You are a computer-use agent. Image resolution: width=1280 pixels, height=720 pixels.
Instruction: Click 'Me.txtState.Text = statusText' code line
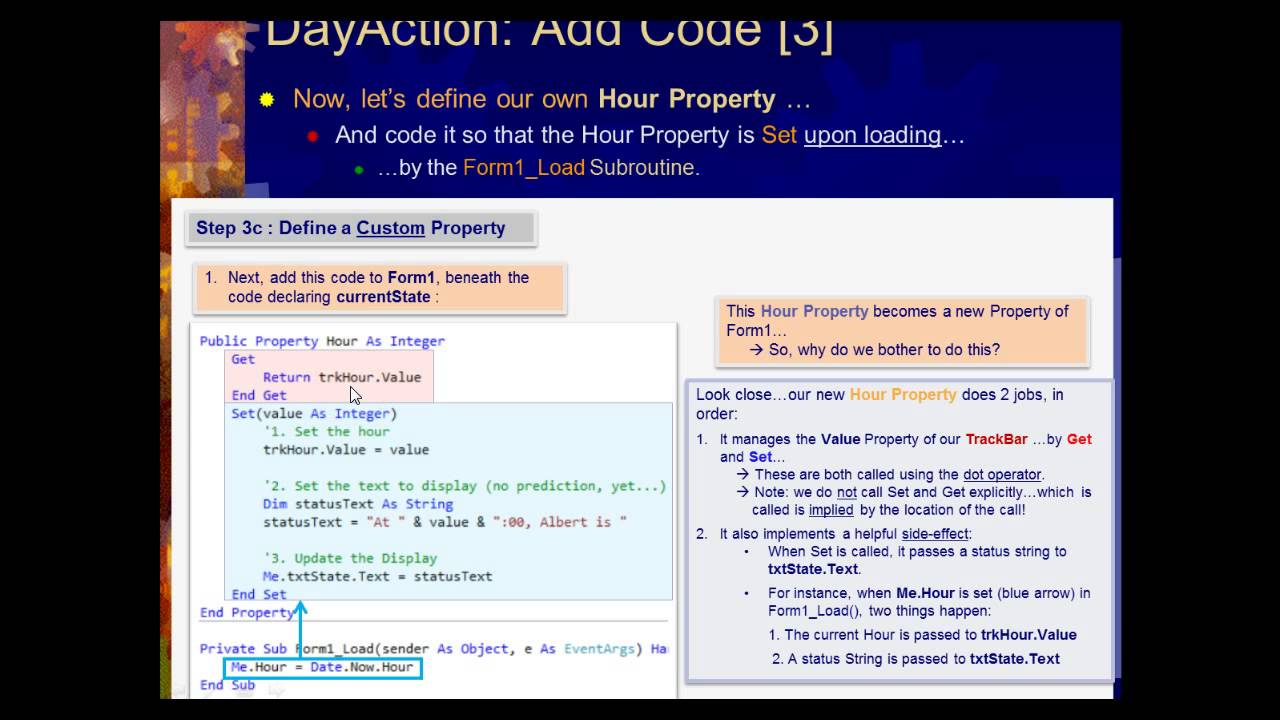point(377,576)
